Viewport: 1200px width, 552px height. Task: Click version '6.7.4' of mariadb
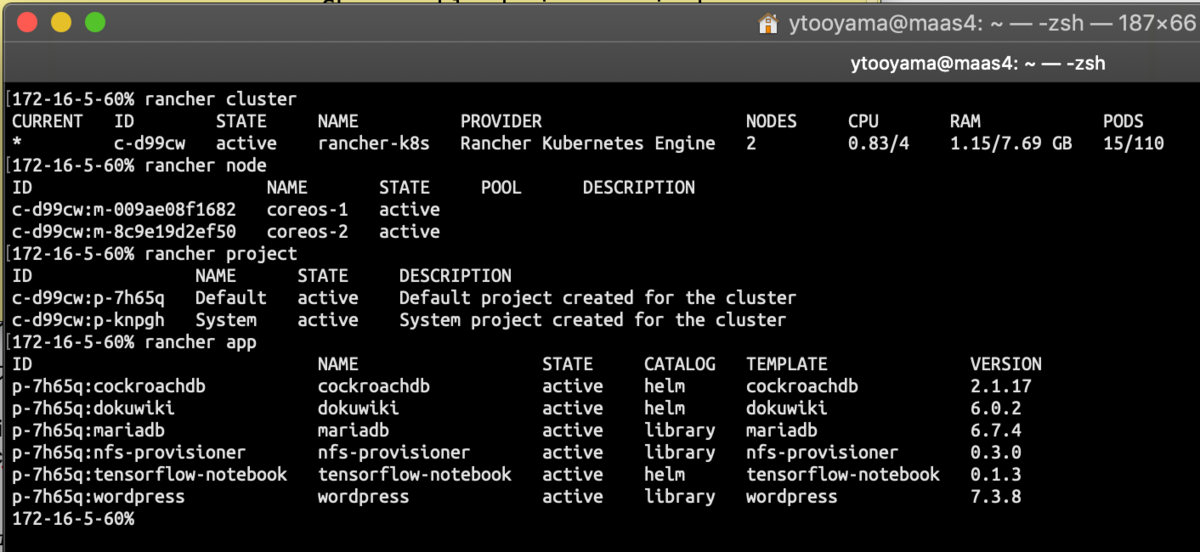tap(996, 430)
